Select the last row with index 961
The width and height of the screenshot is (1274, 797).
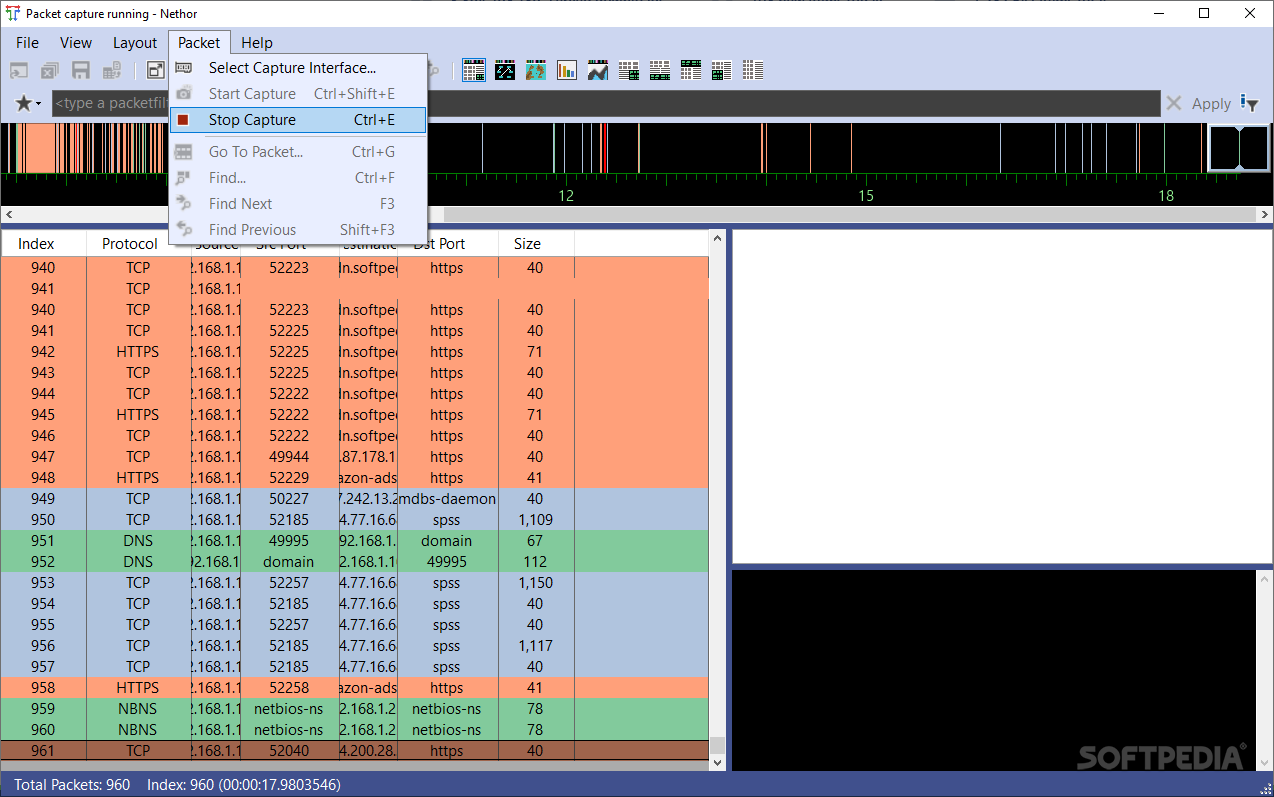[x=355, y=751]
